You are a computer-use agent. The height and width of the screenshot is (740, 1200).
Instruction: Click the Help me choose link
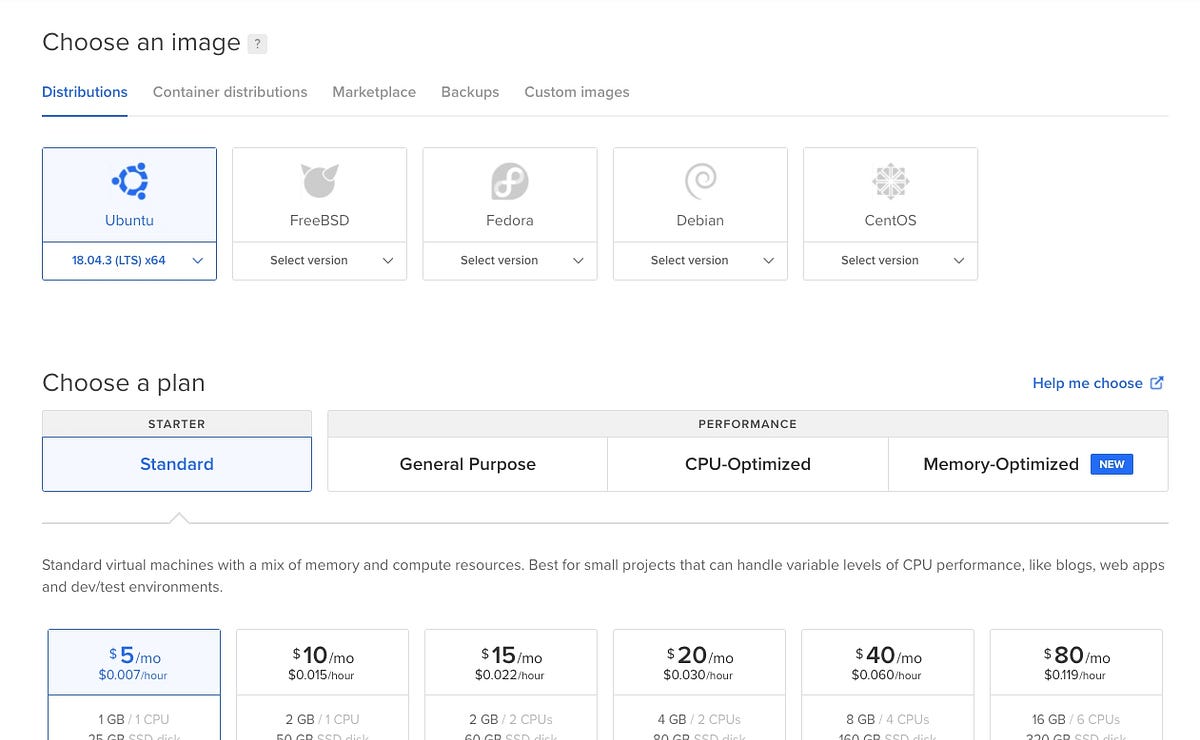(1087, 382)
